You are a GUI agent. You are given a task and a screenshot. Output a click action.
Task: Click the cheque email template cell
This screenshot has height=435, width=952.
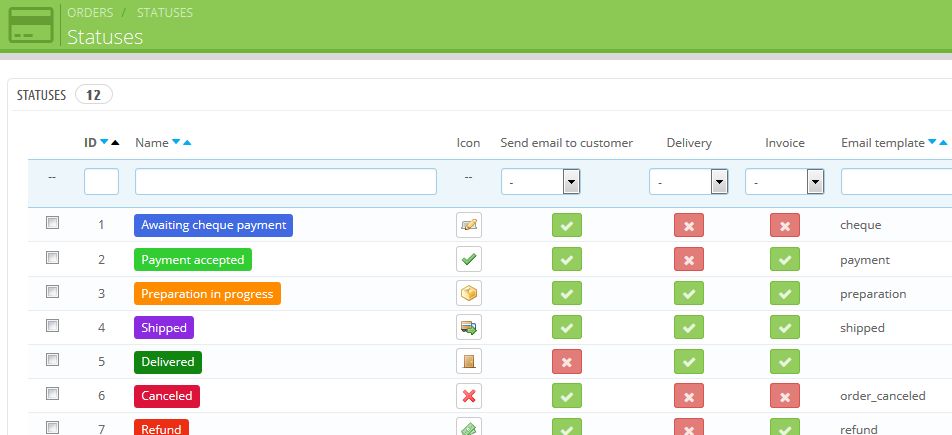860,225
